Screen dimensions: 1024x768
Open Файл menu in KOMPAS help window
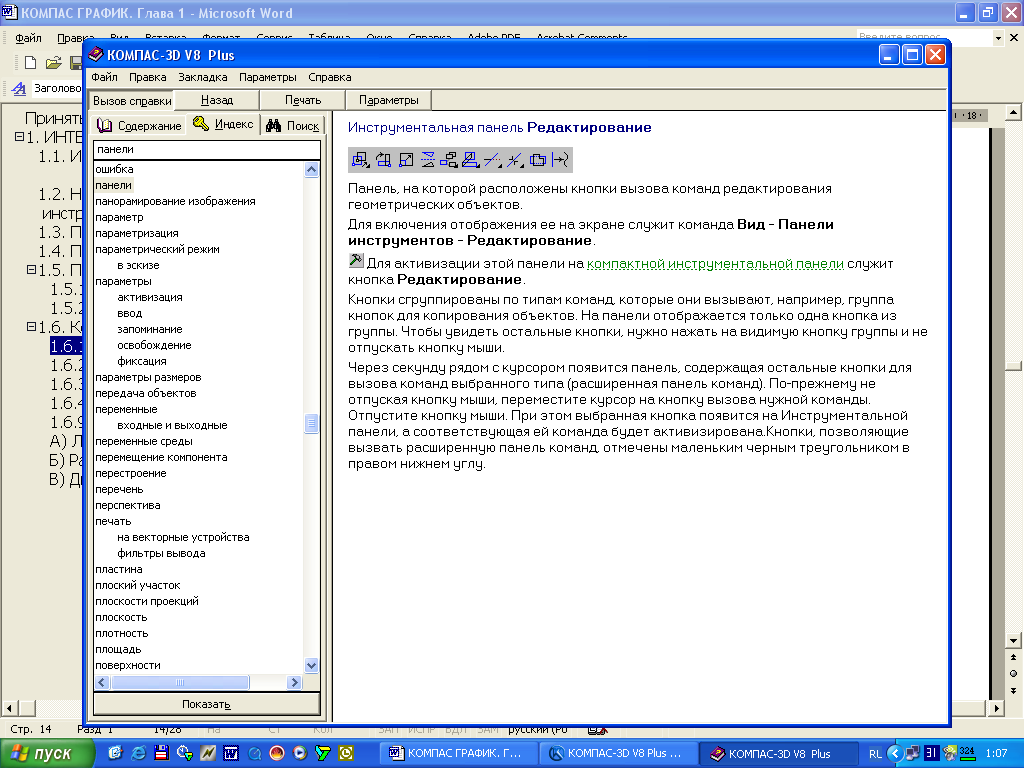(104, 77)
